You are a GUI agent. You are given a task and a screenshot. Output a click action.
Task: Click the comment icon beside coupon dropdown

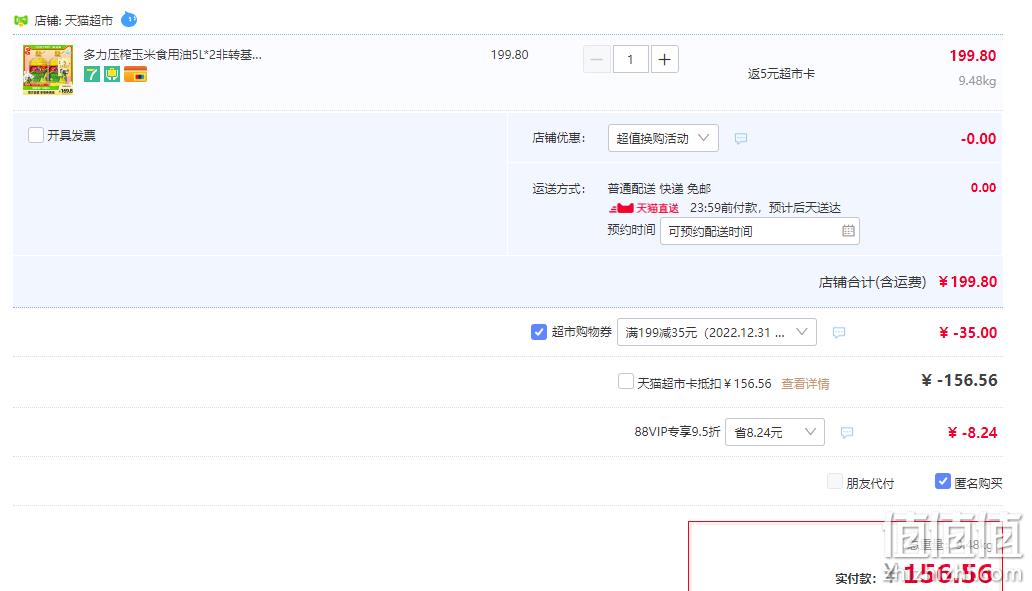(x=838, y=332)
